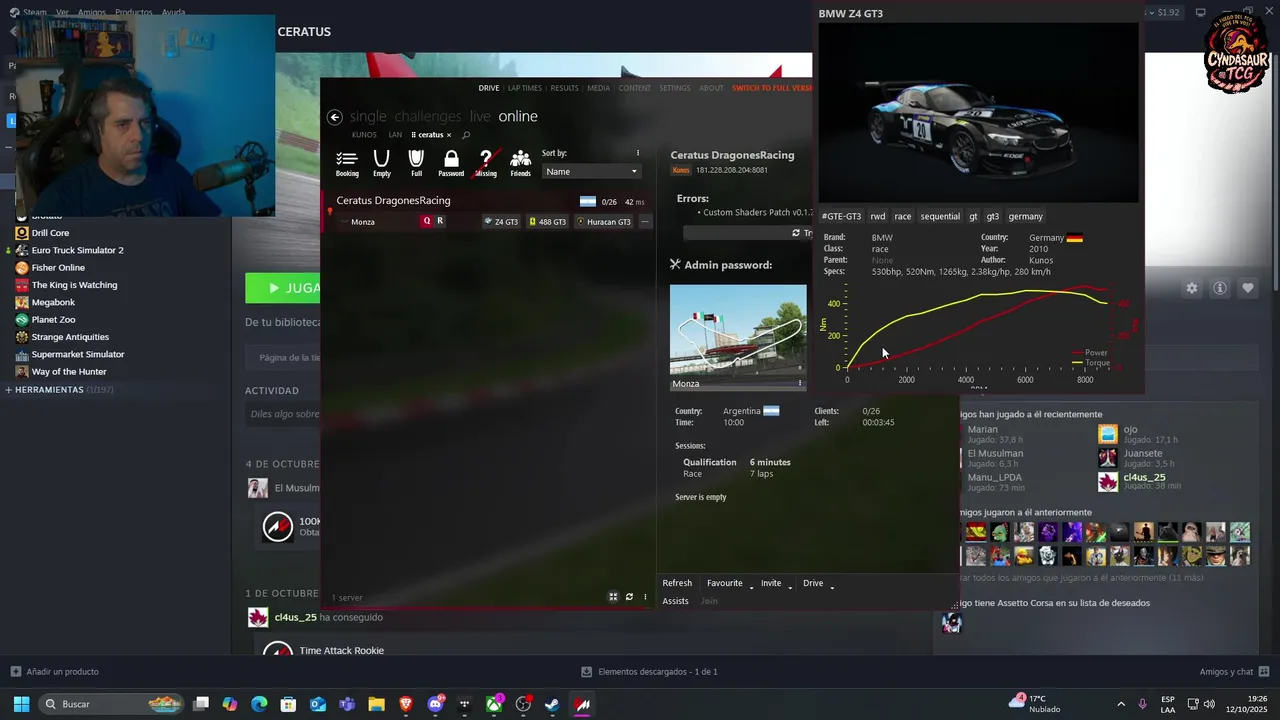
Task: Expand the HERRAMIENTAS section in Steam
Action: pyautogui.click(x=49, y=389)
